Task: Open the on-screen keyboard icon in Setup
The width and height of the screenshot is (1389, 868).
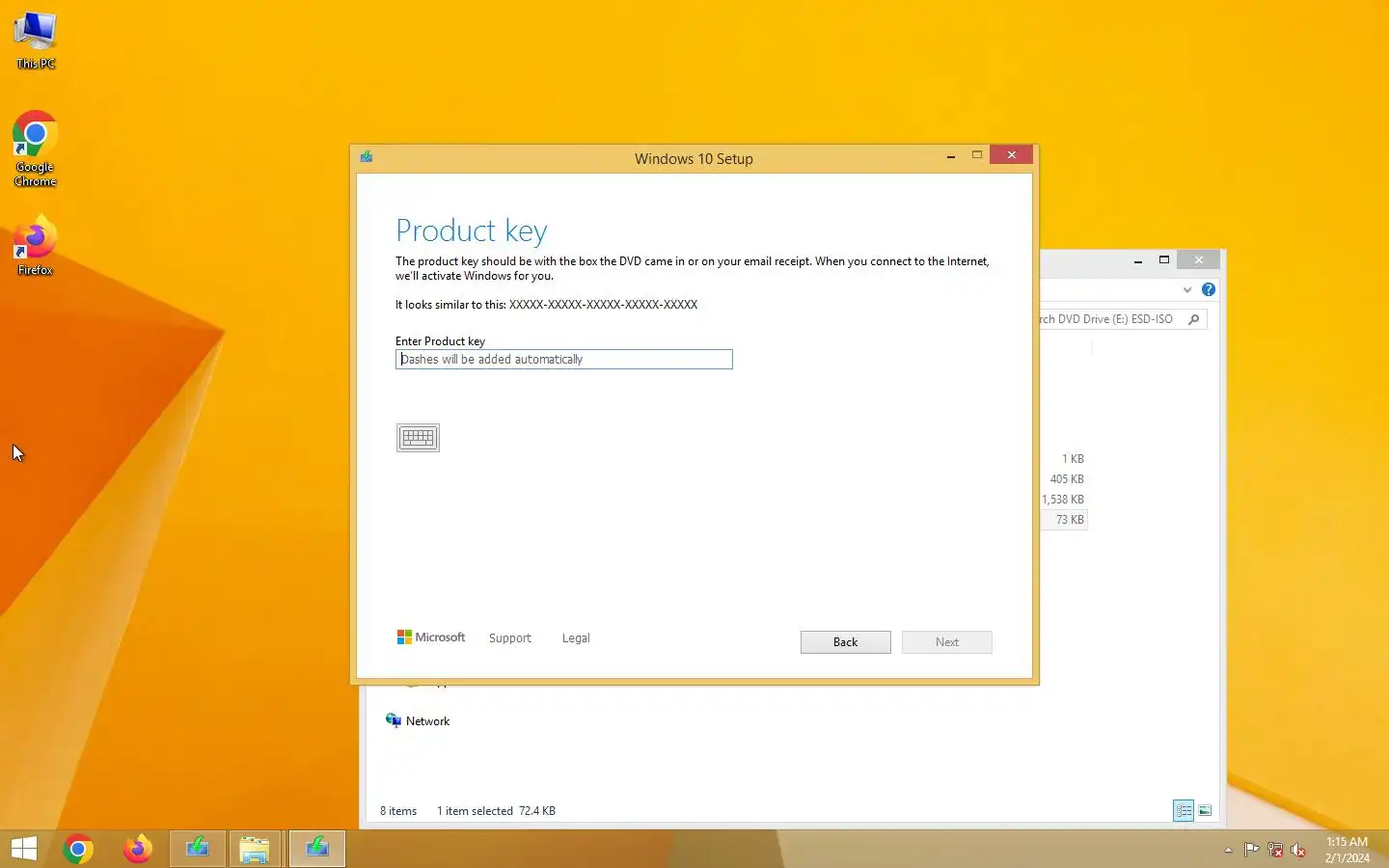Action: [418, 438]
